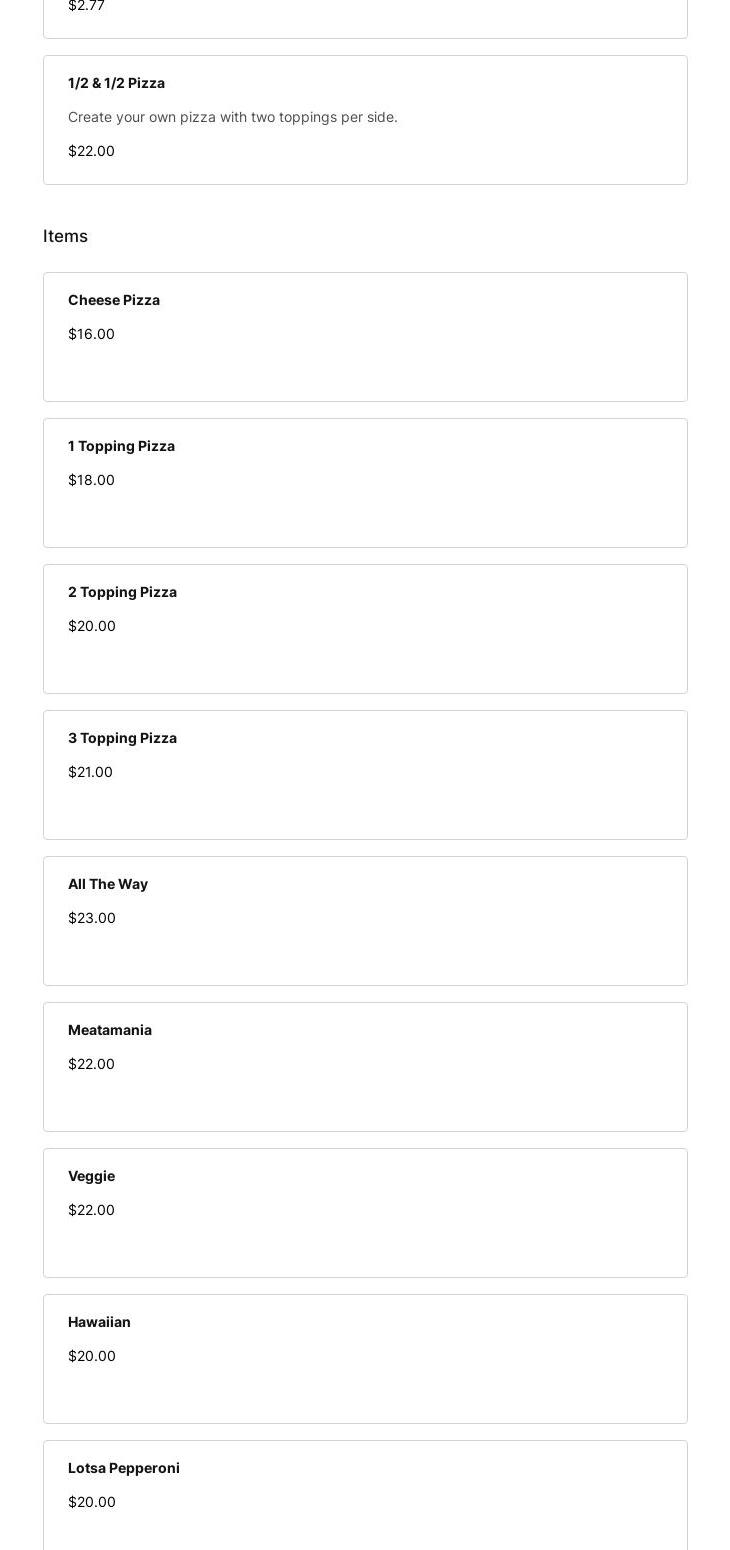Select the Hawaiian pizza card
This screenshot has height=1550, width=730.
click(x=365, y=1359)
